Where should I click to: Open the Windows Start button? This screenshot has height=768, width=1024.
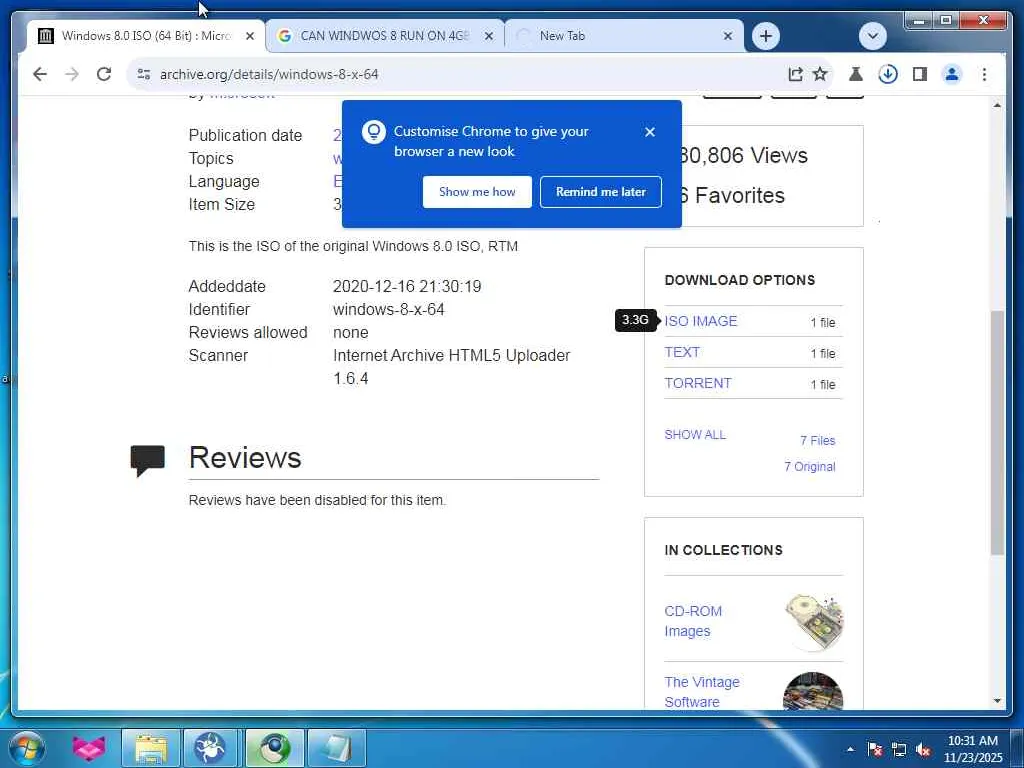(x=27, y=748)
